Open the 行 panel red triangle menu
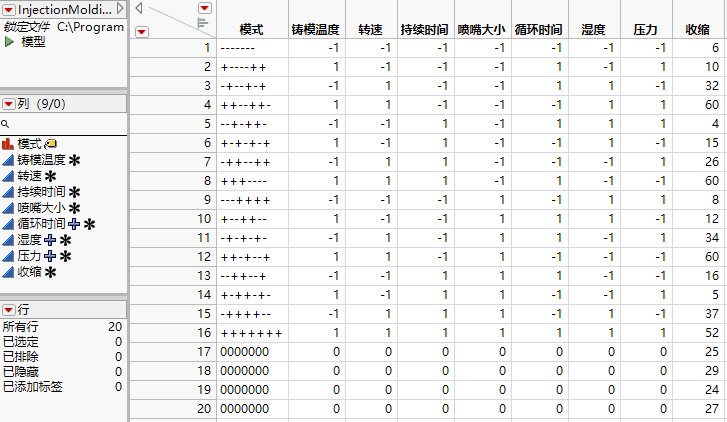The width and height of the screenshot is (727, 422). point(9,310)
